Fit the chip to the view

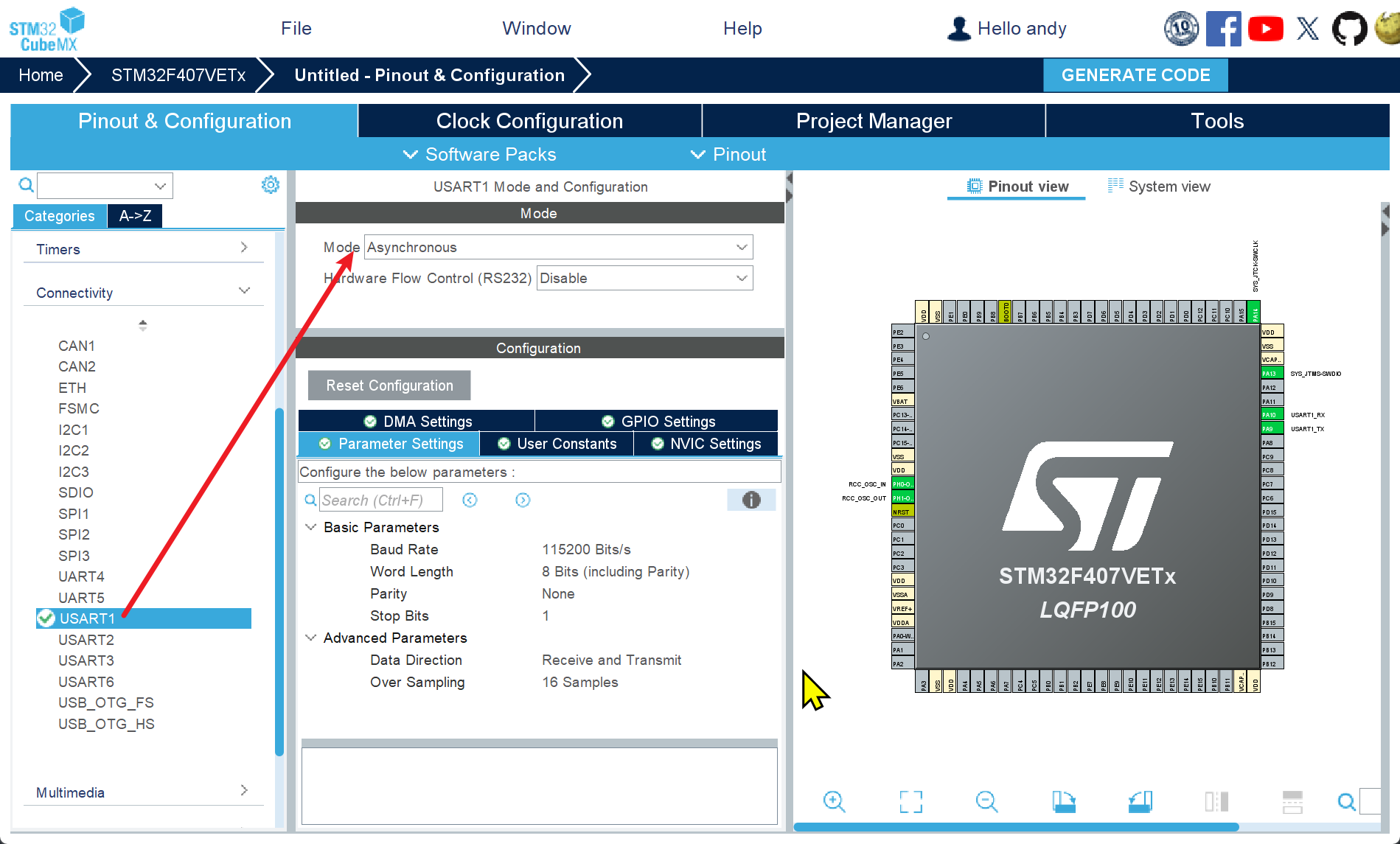[x=911, y=801]
